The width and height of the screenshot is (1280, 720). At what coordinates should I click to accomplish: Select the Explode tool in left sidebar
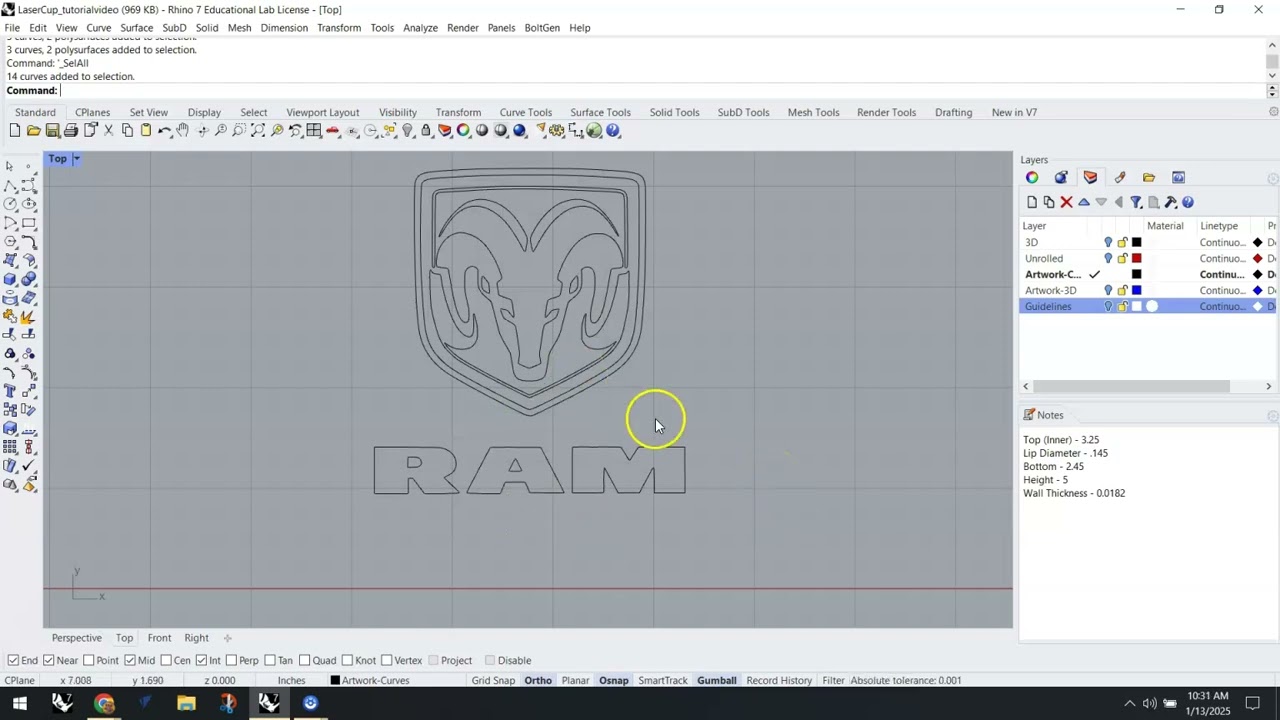pos(29,316)
